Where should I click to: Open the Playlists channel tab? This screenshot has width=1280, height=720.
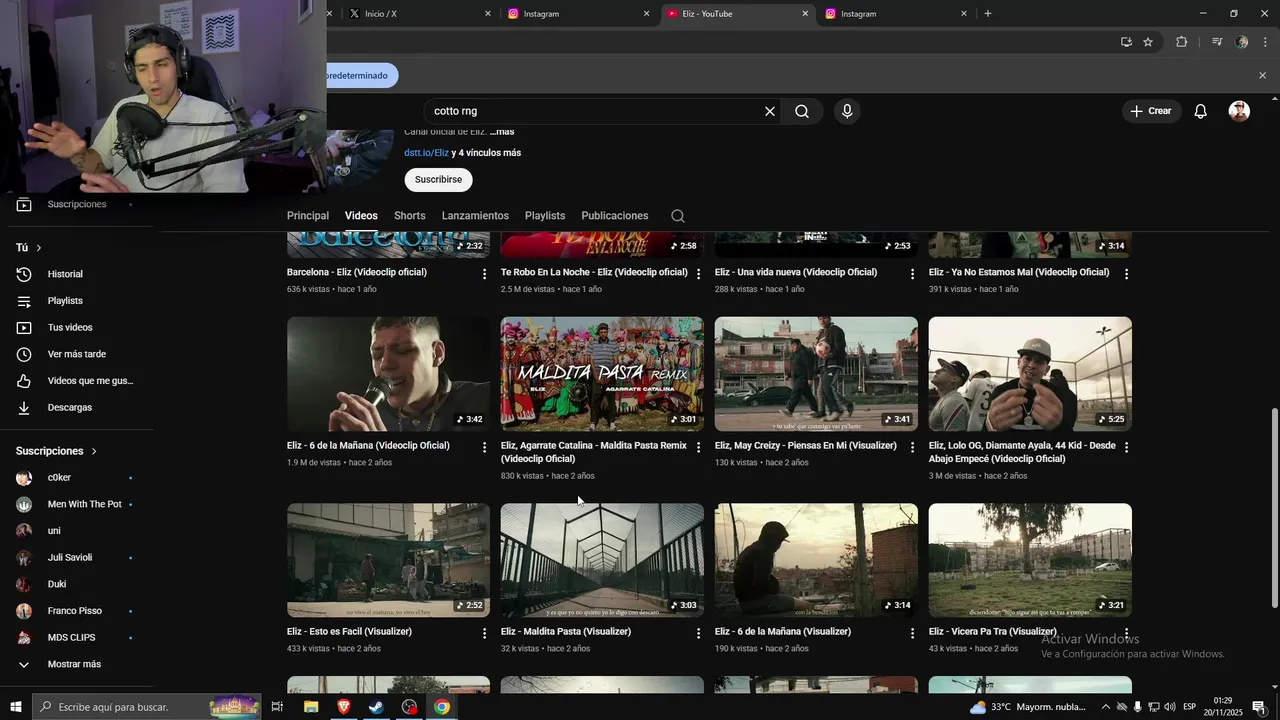tap(545, 216)
